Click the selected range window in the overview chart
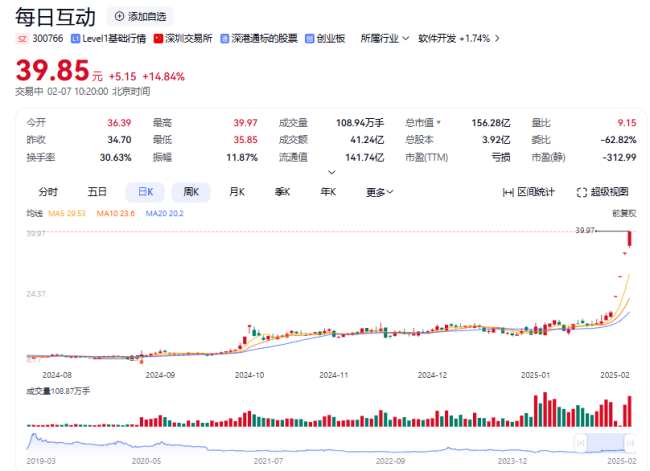This screenshot has height=471, width=650. coord(605,443)
